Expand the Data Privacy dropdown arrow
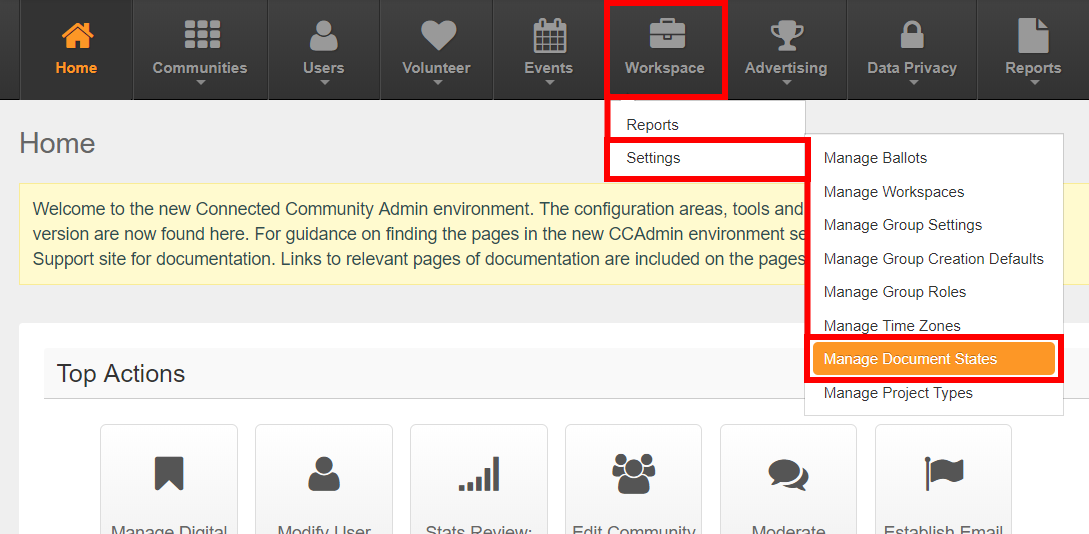 [x=912, y=83]
